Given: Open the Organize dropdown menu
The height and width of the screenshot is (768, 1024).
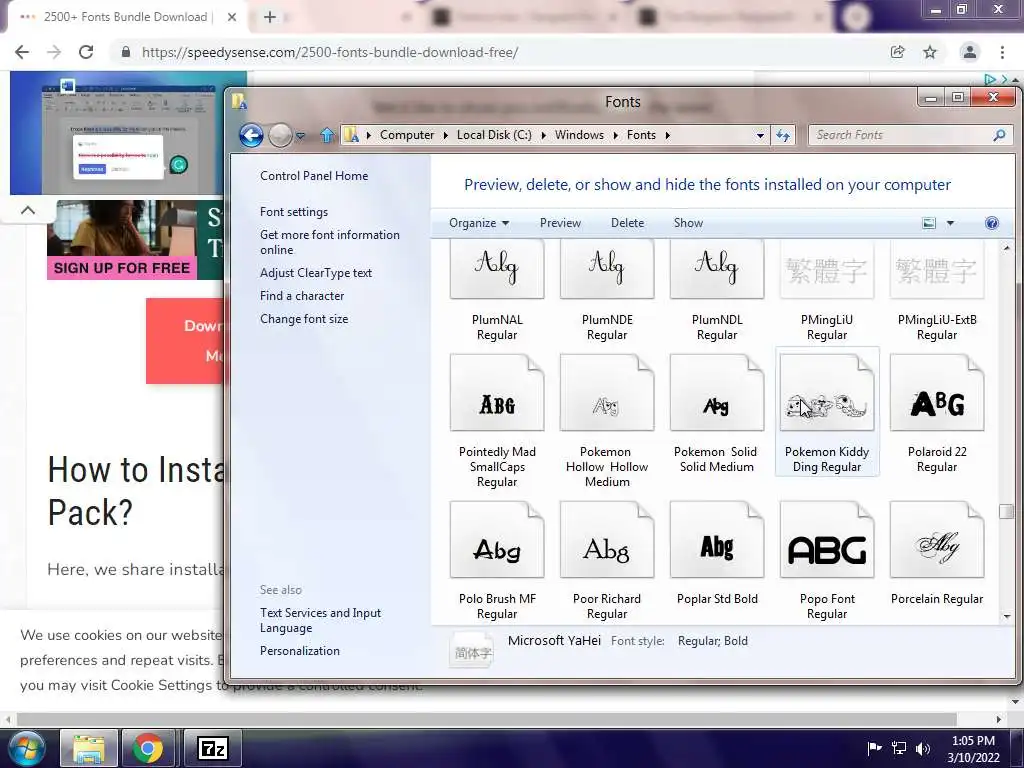Looking at the screenshot, I should pos(479,223).
